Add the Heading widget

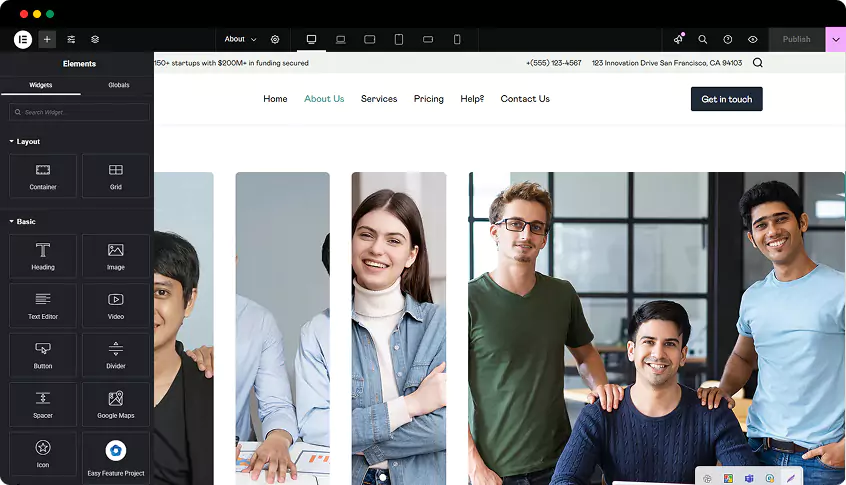point(43,256)
